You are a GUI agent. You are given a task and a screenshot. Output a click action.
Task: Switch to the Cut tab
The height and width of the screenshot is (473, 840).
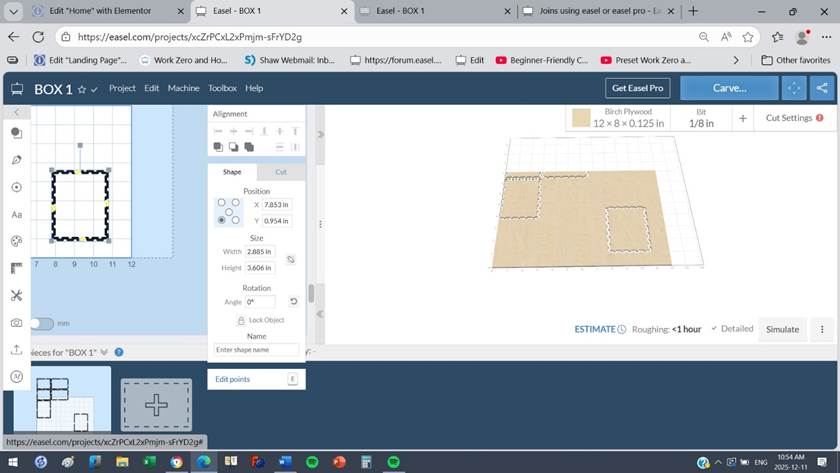(x=281, y=172)
